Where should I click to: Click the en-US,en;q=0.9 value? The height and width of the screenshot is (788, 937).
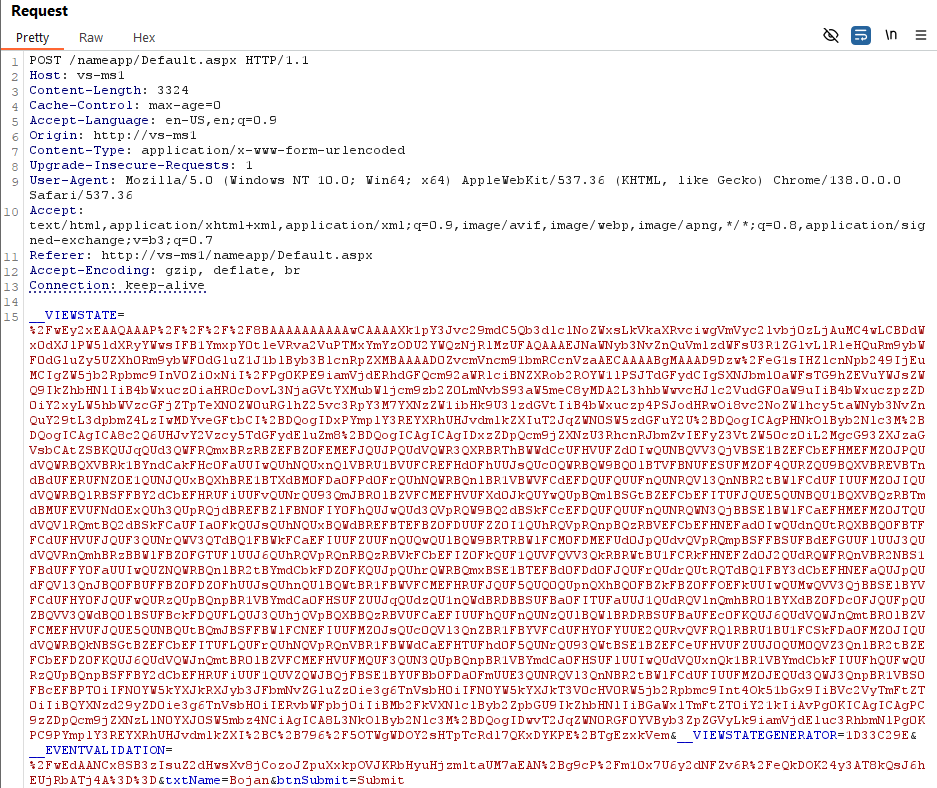pos(221,120)
